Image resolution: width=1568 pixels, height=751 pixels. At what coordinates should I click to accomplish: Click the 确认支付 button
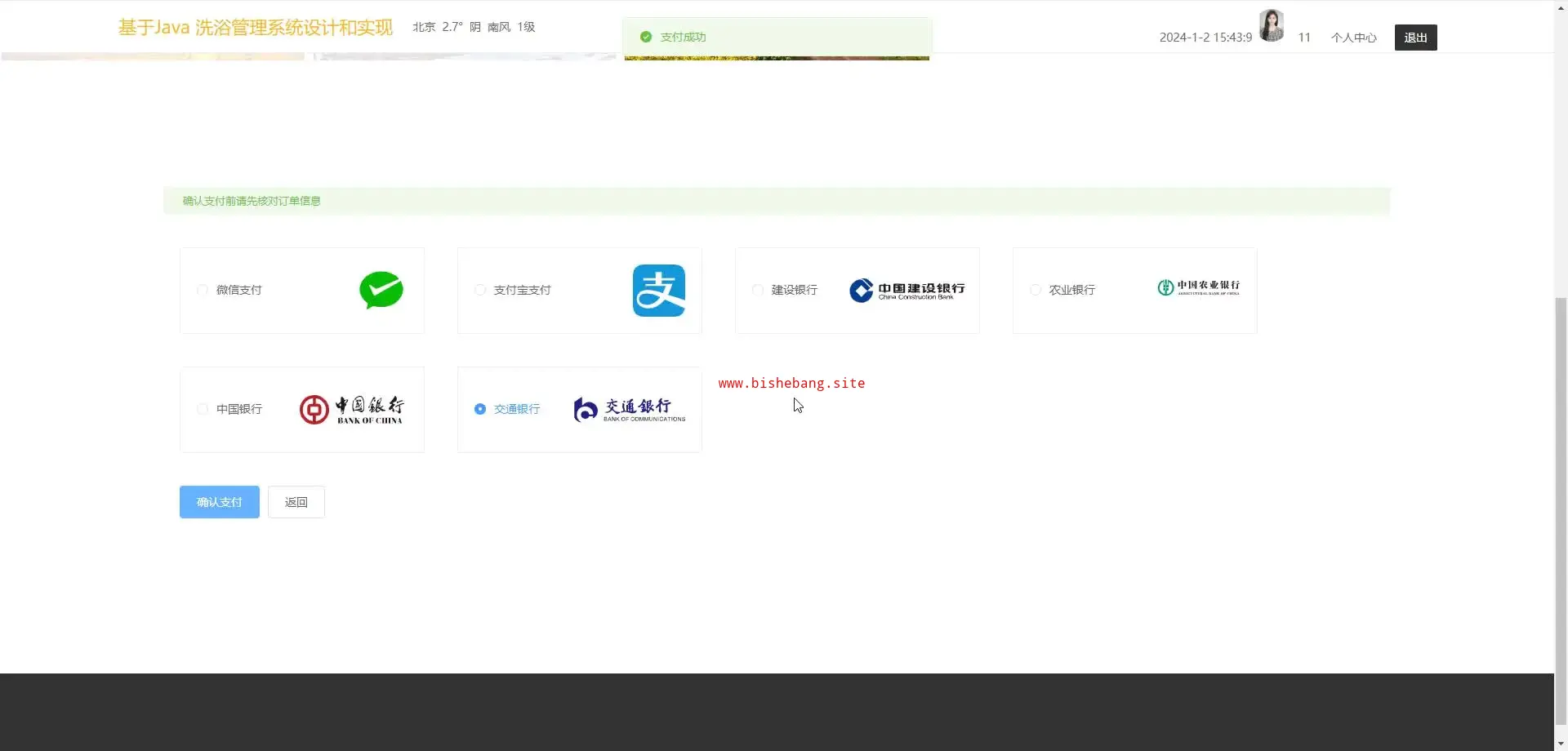click(220, 502)
